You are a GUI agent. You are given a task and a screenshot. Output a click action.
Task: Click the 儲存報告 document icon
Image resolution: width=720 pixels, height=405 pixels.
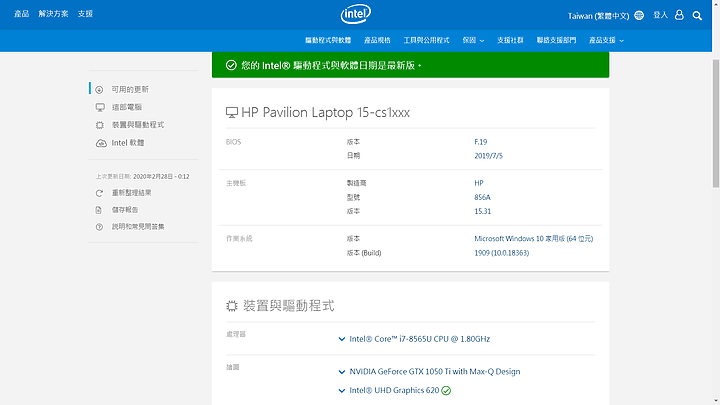tap(98, 210)
